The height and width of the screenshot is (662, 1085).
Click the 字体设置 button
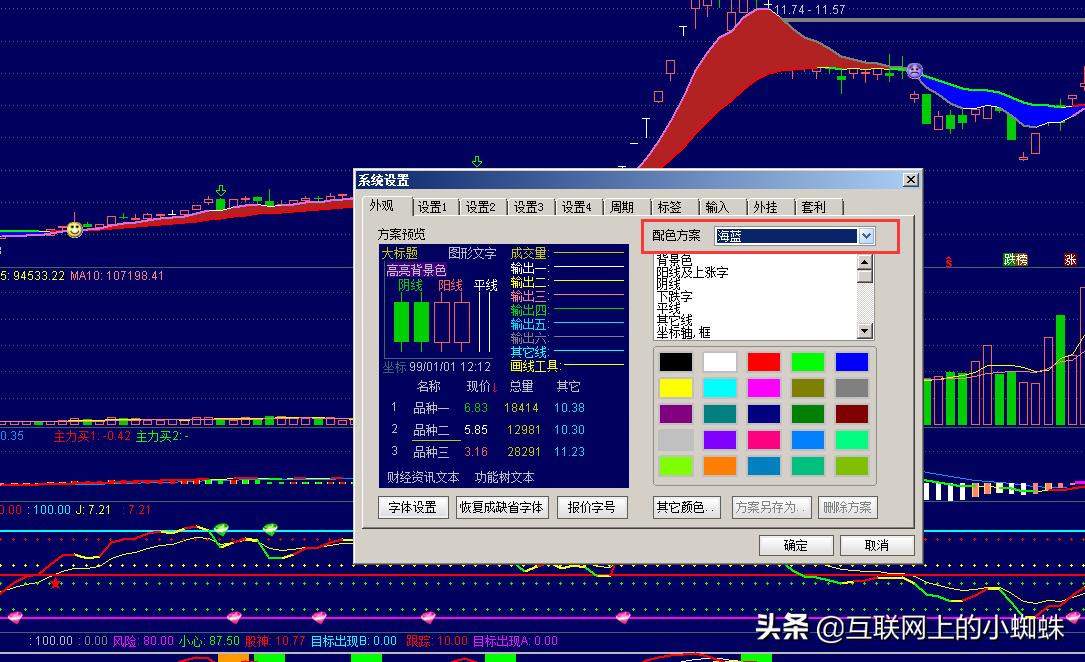412,507
